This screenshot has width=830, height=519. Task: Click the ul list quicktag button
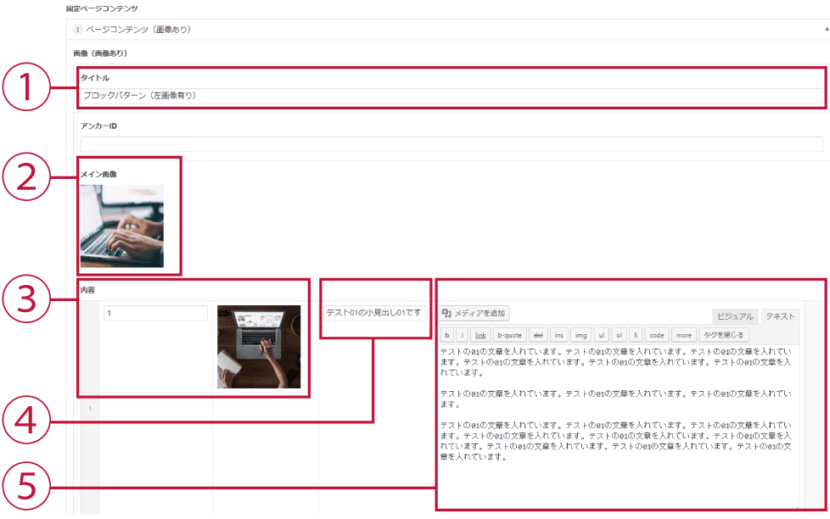point(601,335)
